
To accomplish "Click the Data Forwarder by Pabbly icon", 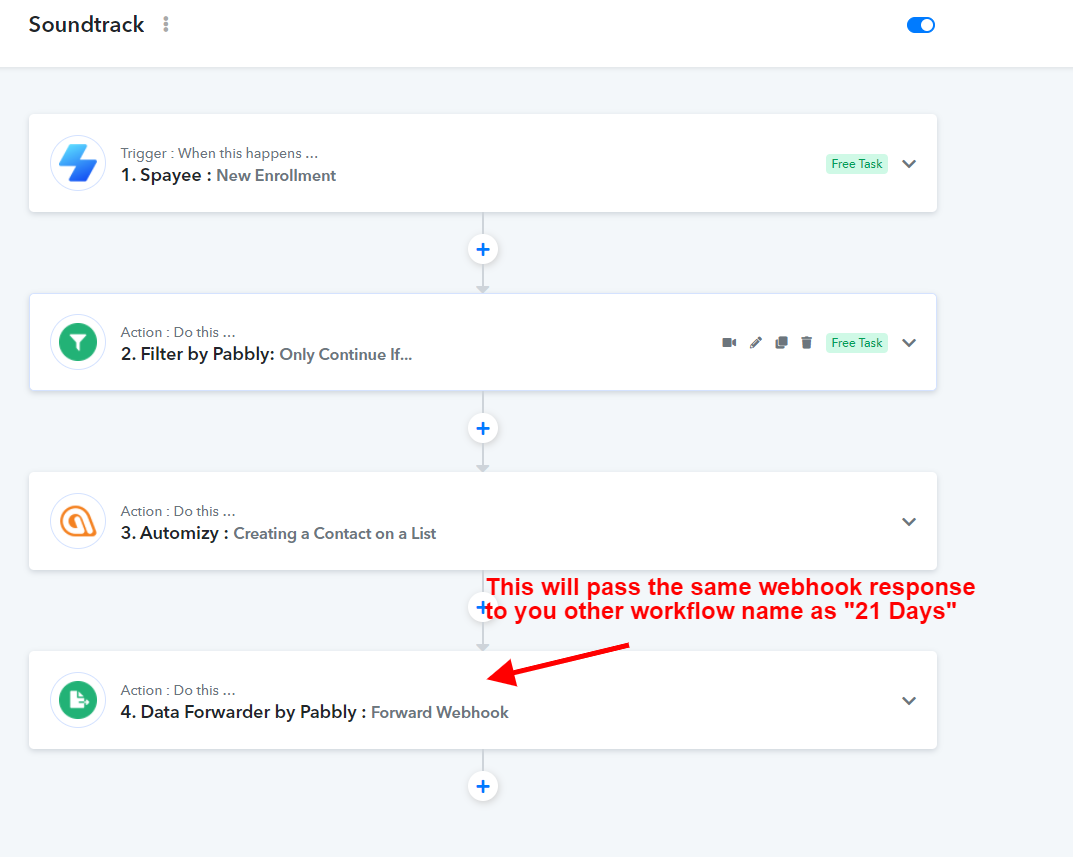I will (x=78, y=700).
